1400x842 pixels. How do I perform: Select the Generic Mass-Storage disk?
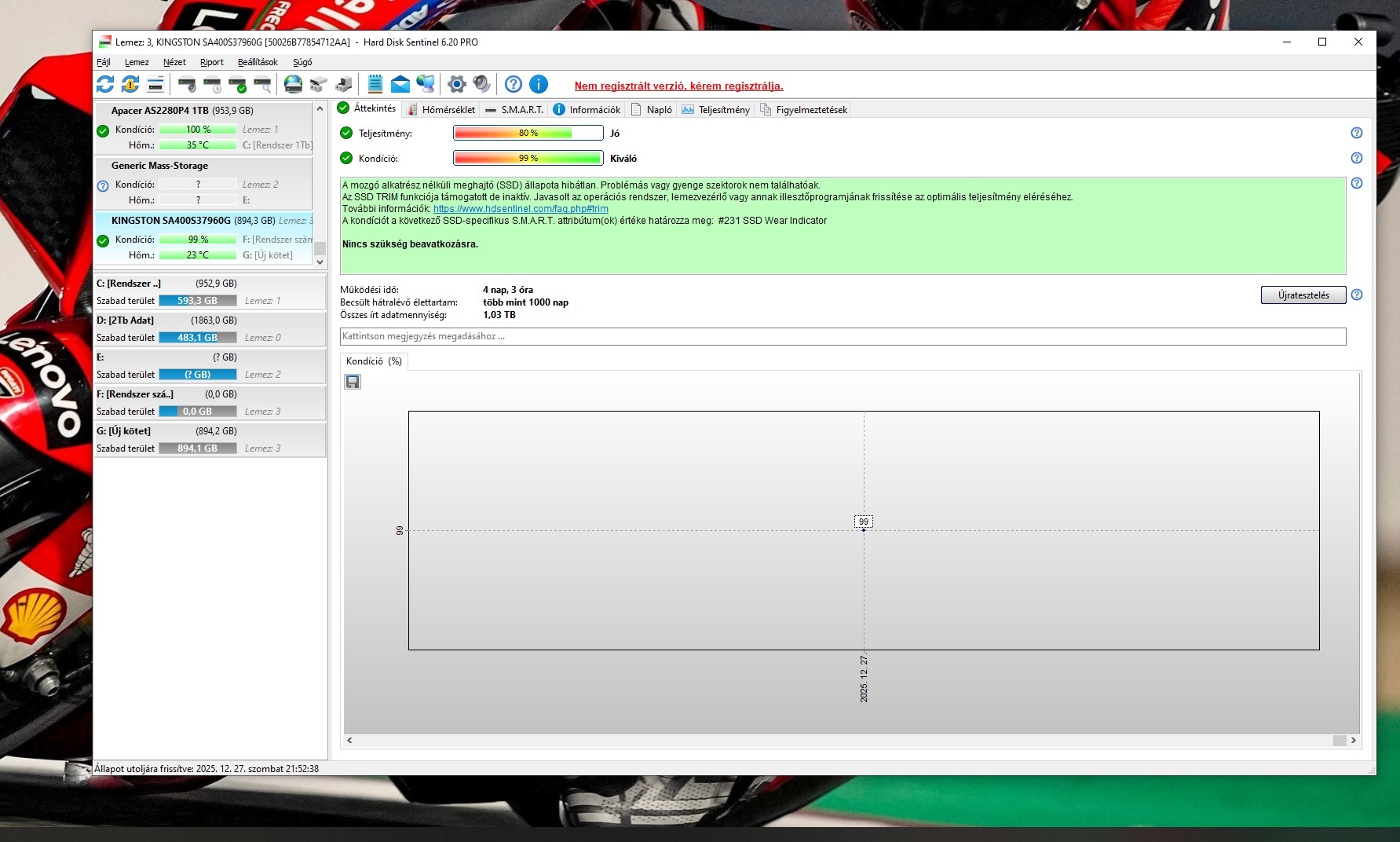tap(203, 183)
